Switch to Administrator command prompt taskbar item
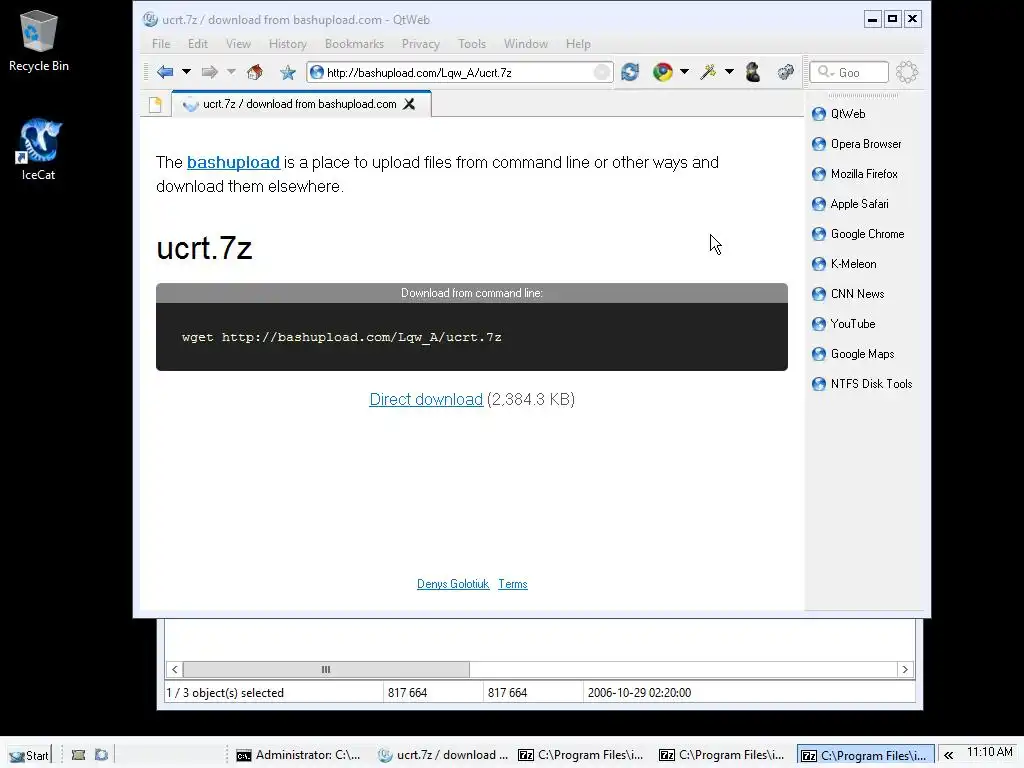Image resolution: width=1024 pixels, height=768 pixels. [298, 755]
